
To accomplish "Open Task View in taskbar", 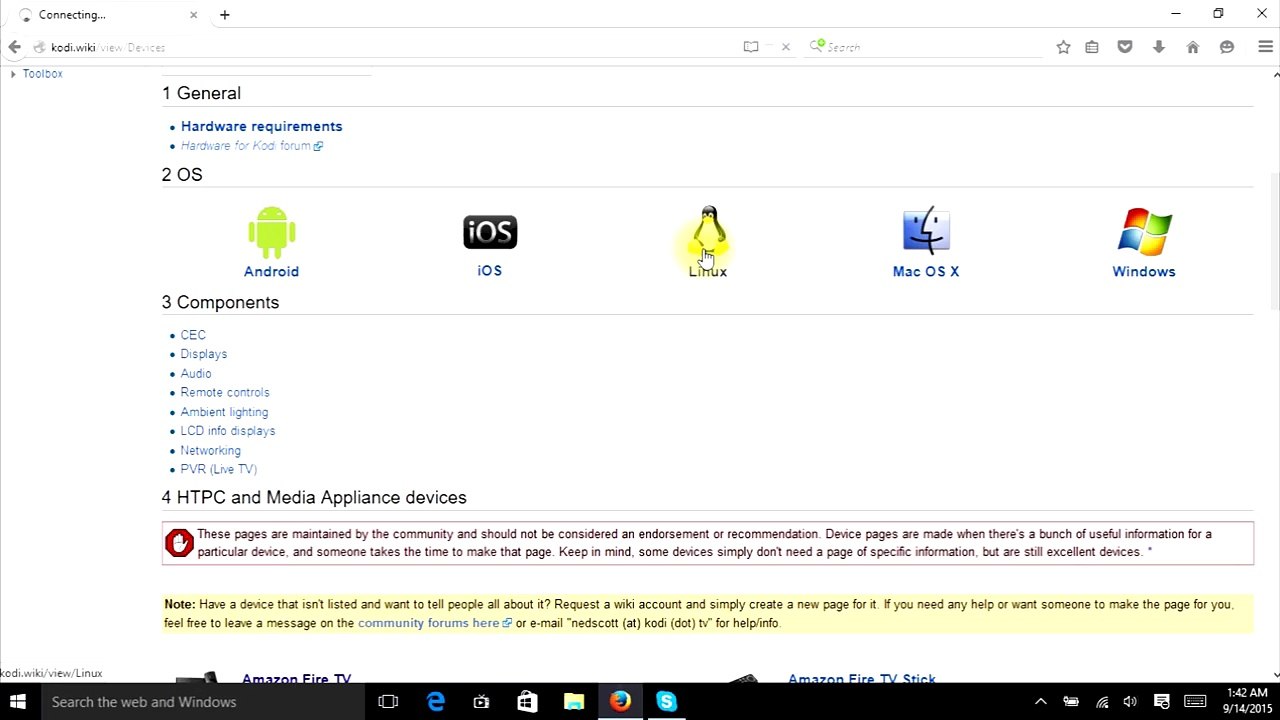I will pos(388,702).
